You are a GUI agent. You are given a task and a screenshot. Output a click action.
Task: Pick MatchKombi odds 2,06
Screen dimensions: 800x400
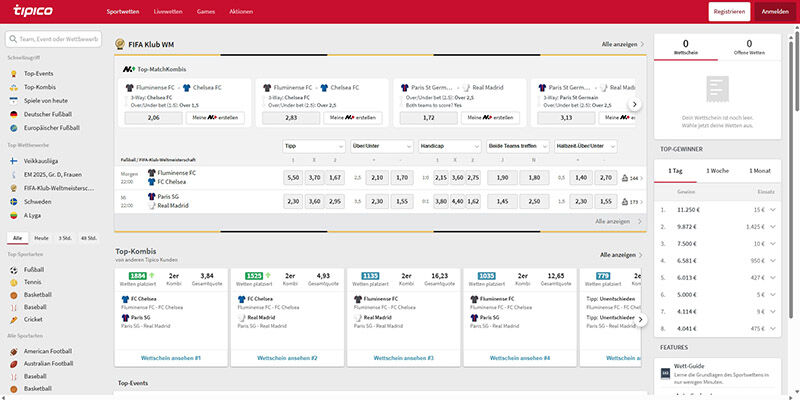[154, 118]
